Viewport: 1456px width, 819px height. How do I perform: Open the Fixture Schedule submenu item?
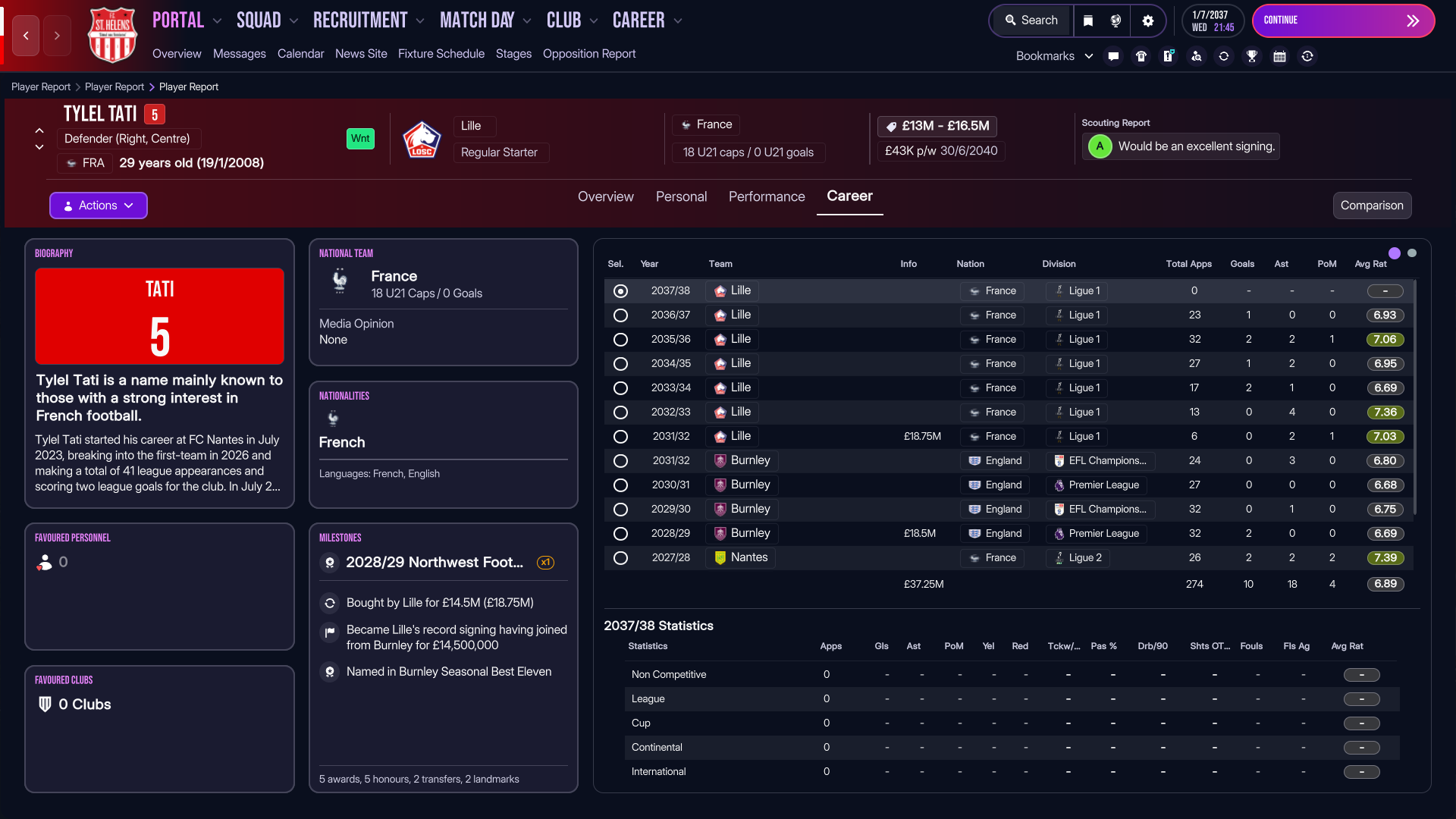pyautogui.click(x=441, y=54)
